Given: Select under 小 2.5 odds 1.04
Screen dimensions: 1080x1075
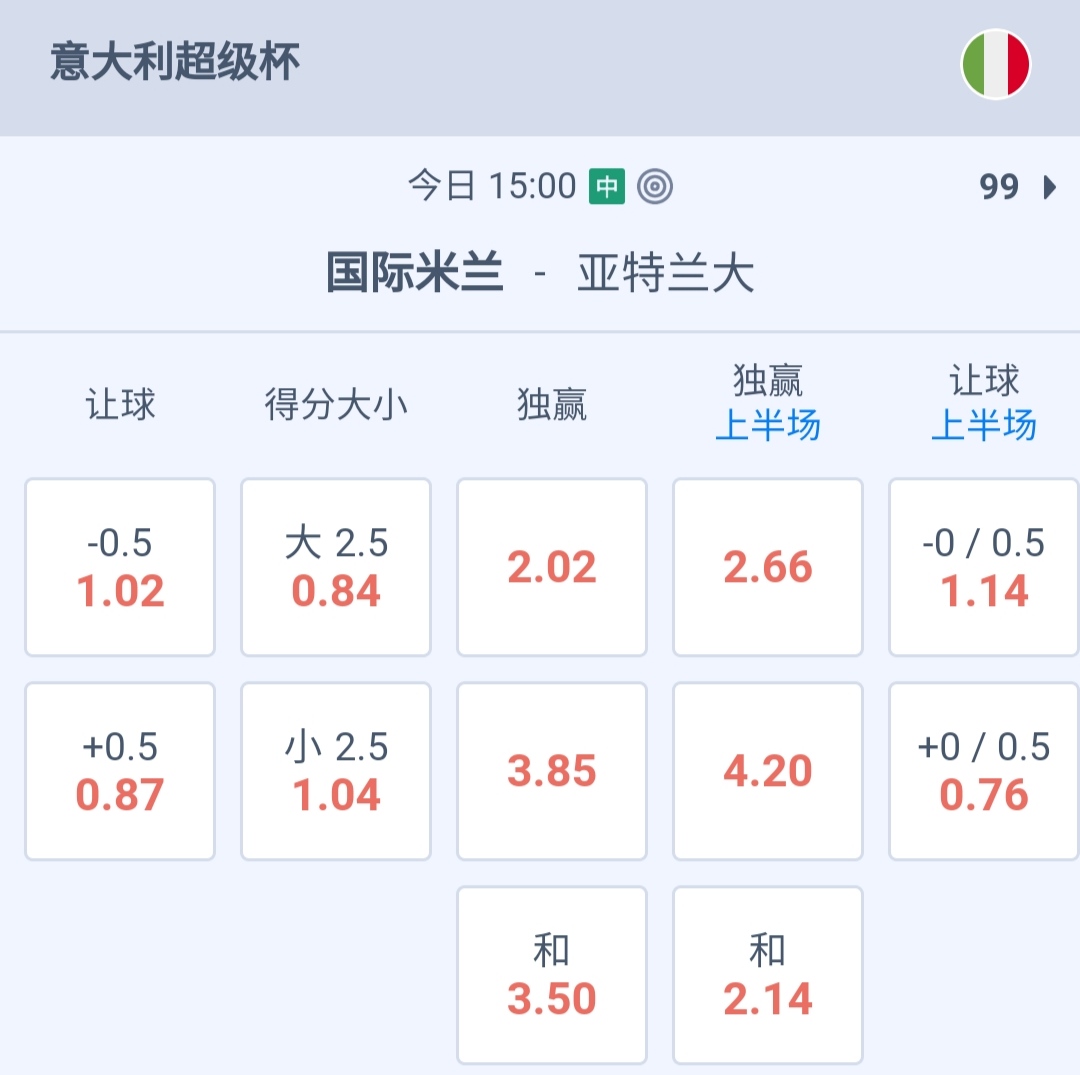Looking at the screenshot, I should pyautogui.click(x=336, y=771).
